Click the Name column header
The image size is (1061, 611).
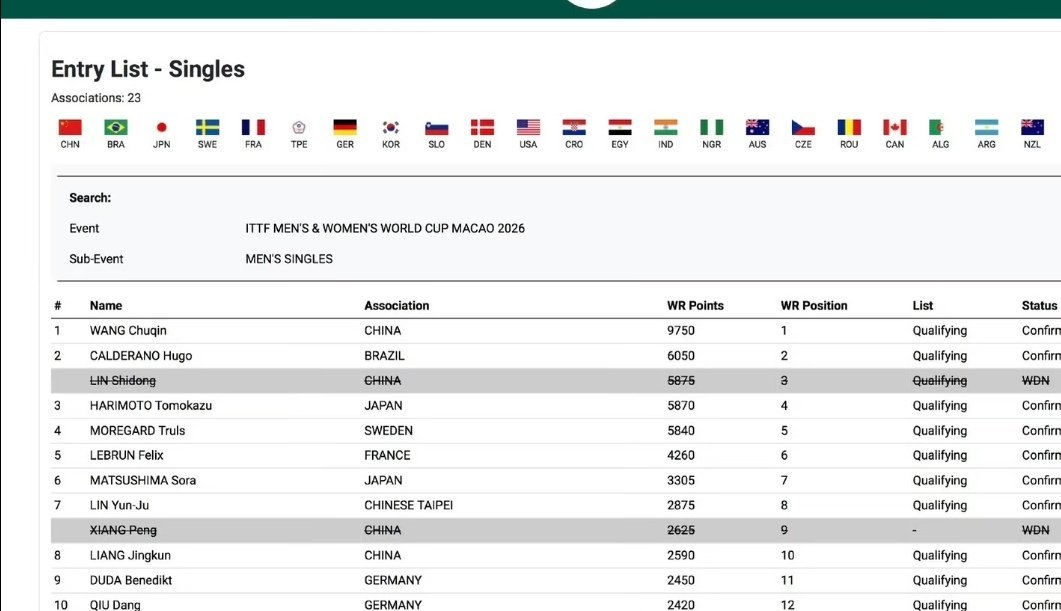(106, 306)
